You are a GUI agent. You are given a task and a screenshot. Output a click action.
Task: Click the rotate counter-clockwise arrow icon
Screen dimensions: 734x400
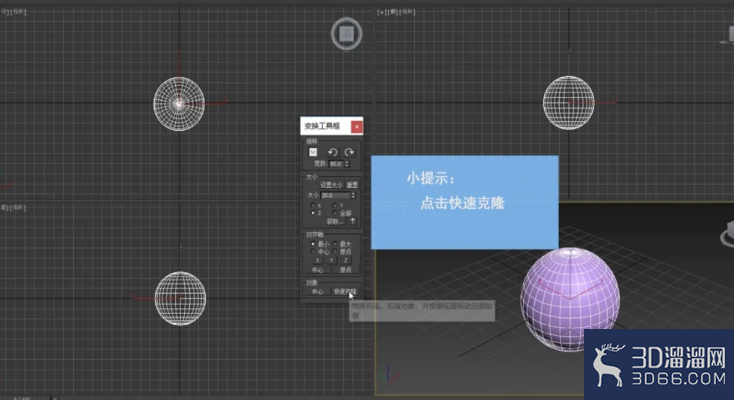[332, 152]
